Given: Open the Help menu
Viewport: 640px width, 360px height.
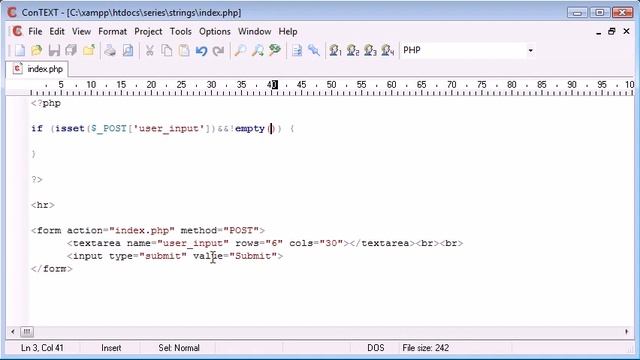Looking at the screenshot, I should pyautogui.click(x=288, y=31).
